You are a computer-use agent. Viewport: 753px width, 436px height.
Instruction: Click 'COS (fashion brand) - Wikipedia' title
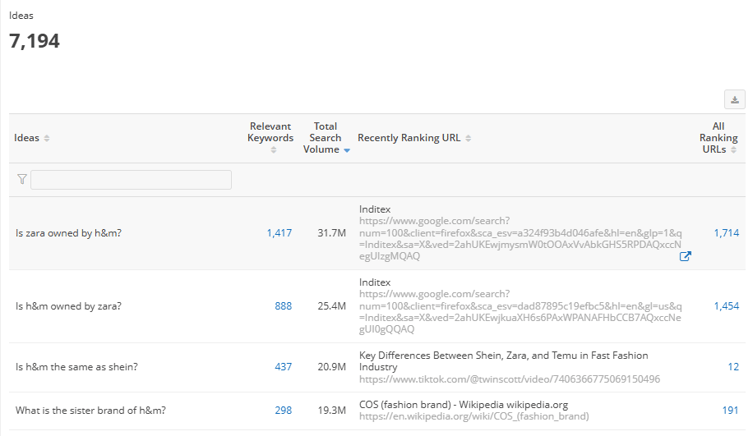click(x=463, y=405)
